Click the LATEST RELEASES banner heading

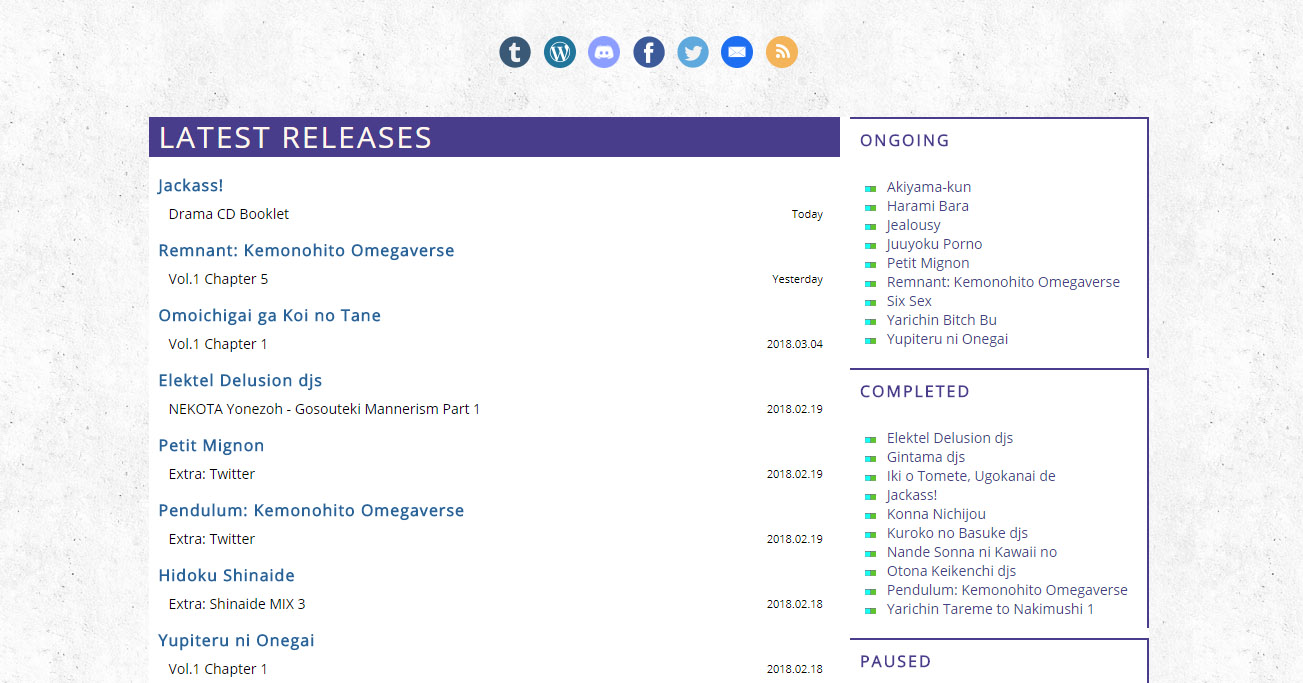296,137
